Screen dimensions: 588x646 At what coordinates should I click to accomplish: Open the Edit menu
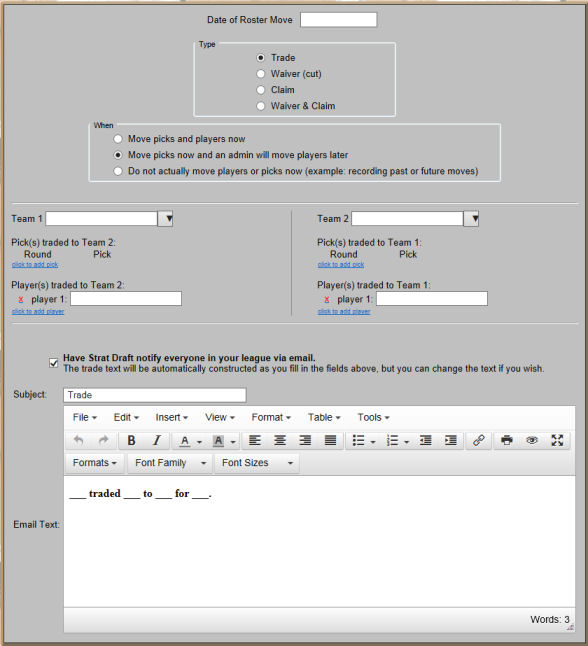pos(126,417)
